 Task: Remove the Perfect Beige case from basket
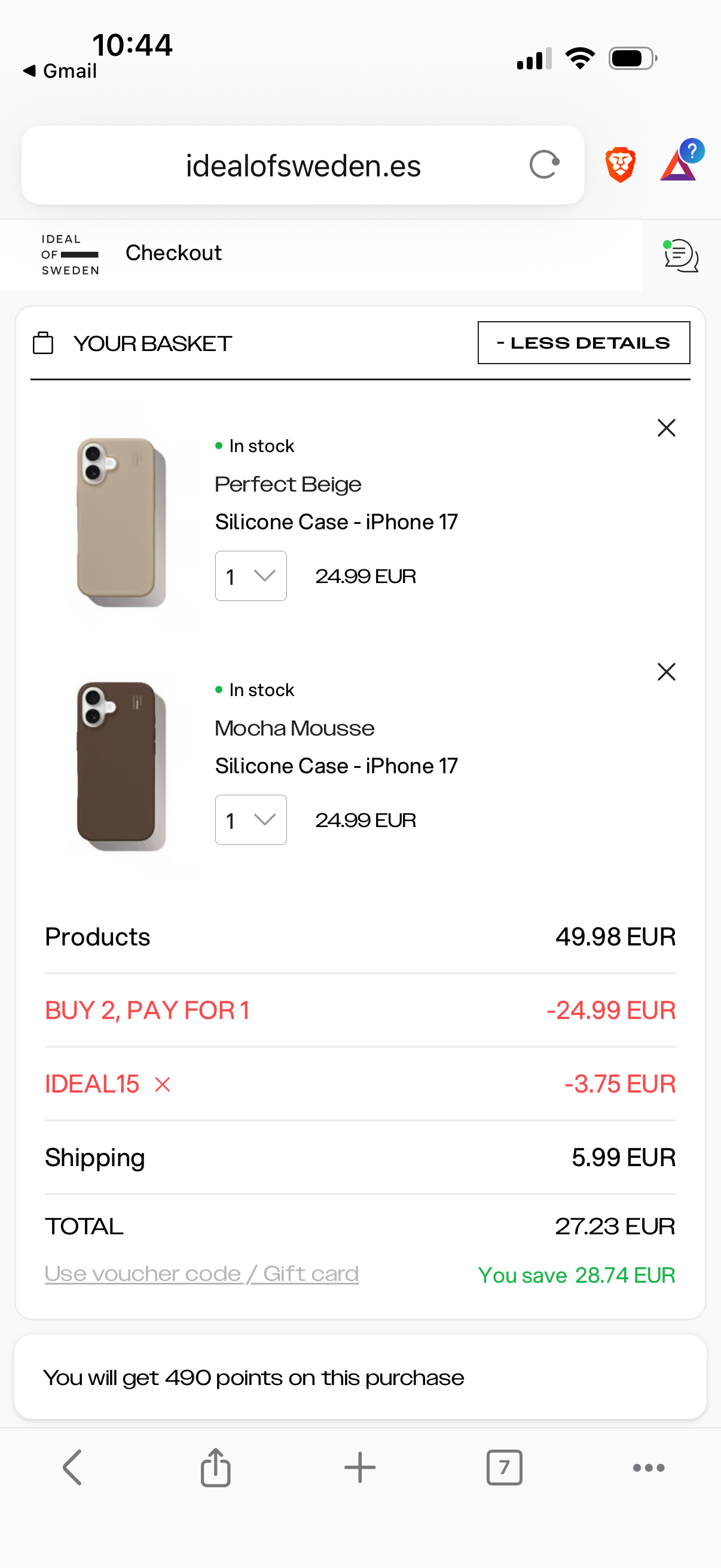(x=666, y=428)
